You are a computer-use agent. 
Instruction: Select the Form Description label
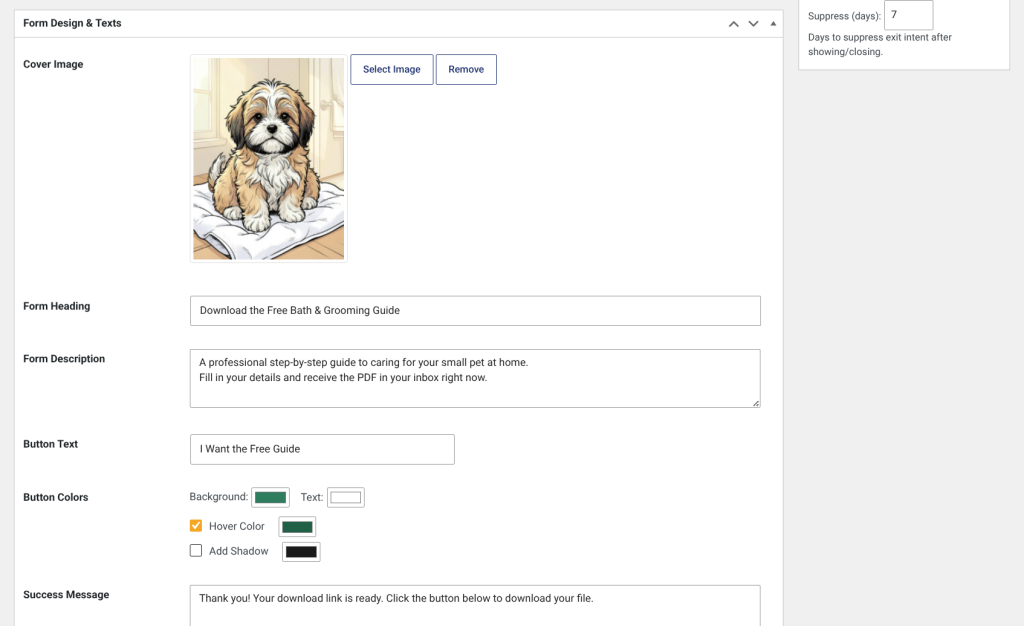tap(64, 358)
